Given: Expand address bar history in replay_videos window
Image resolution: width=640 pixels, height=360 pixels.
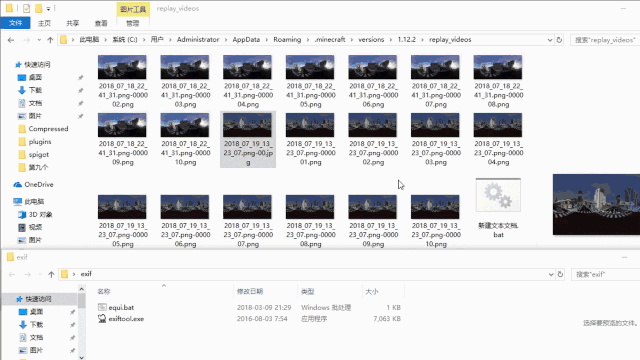Looking at the screenshot, I should (x=550, y=40).
